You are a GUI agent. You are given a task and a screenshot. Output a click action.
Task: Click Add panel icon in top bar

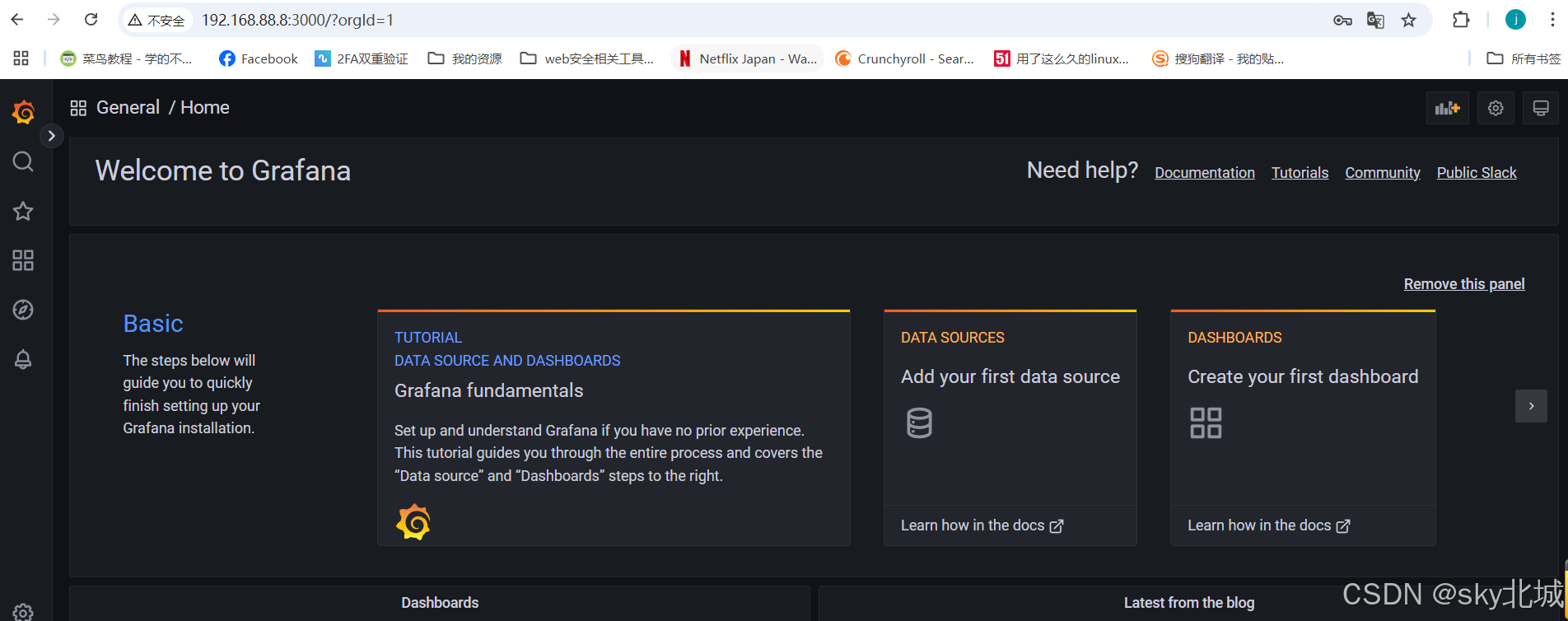[1448, 108]
